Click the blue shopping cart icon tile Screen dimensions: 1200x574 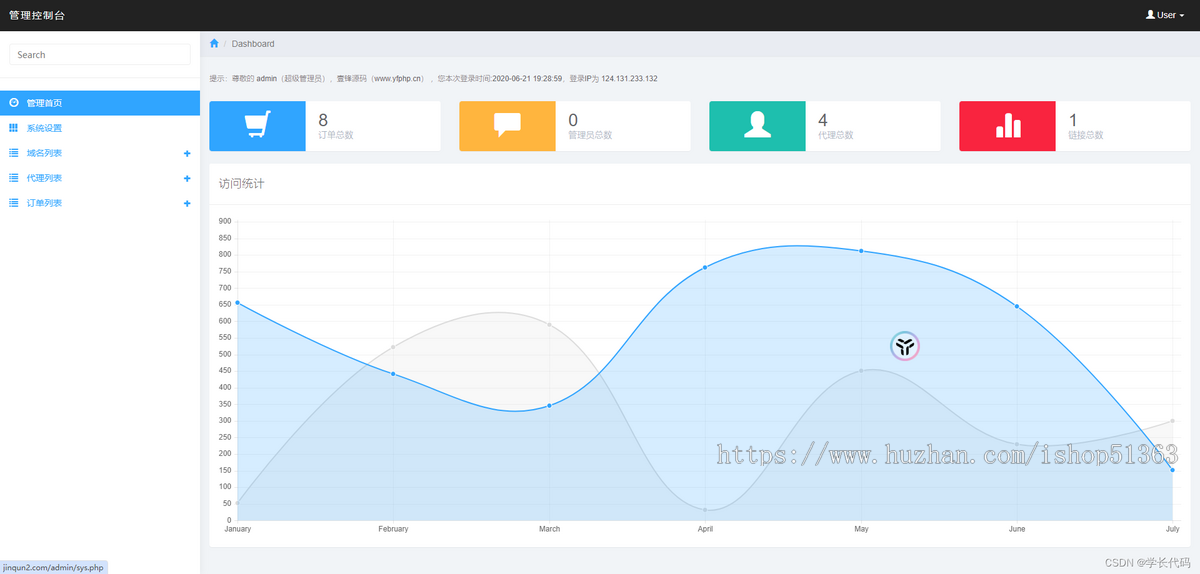[258, 126]
